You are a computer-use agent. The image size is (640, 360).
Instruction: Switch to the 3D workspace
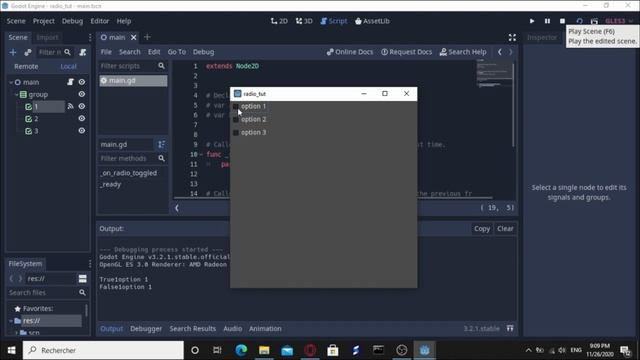(x=304, y=21)
